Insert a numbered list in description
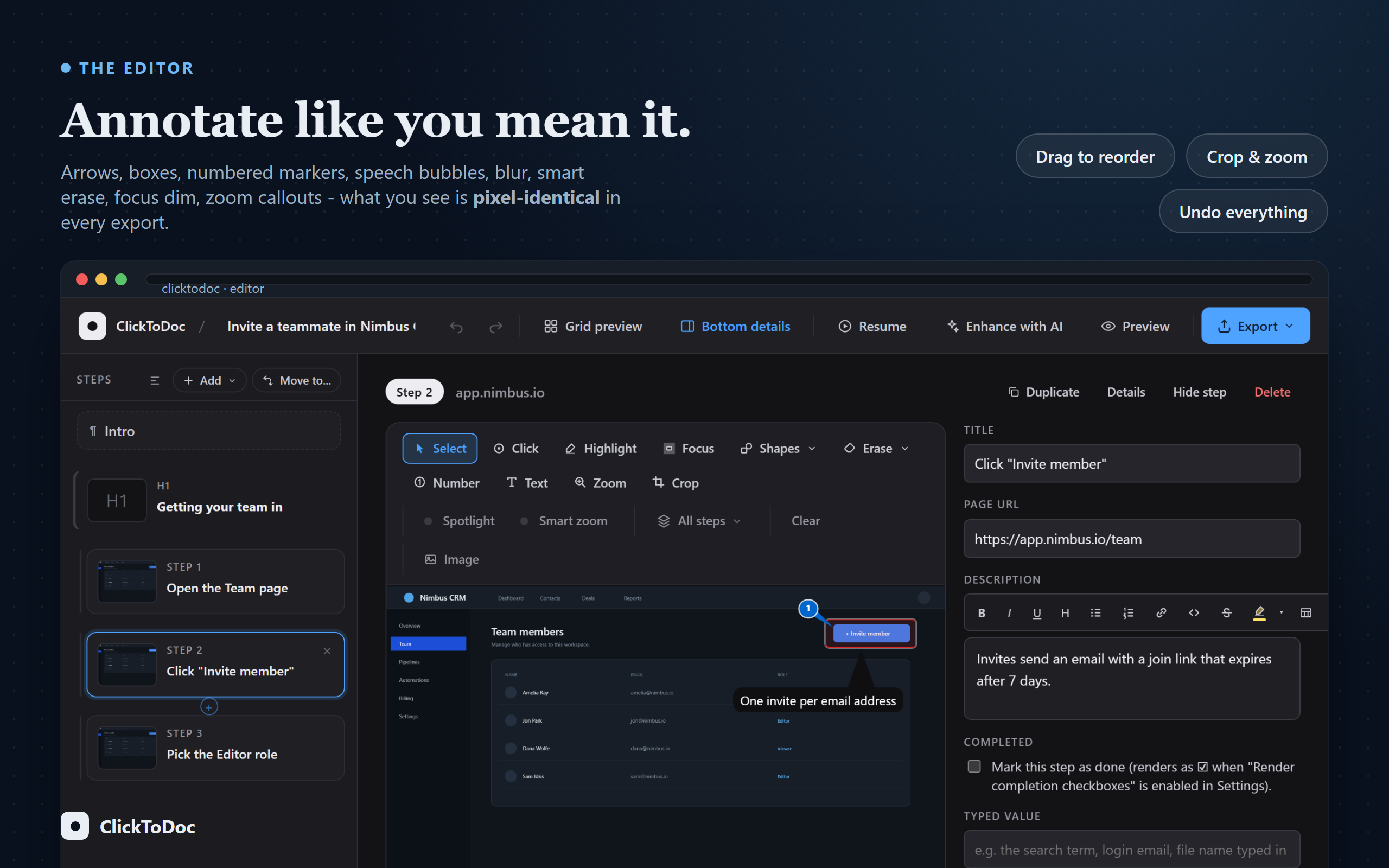 [1128, 613]
